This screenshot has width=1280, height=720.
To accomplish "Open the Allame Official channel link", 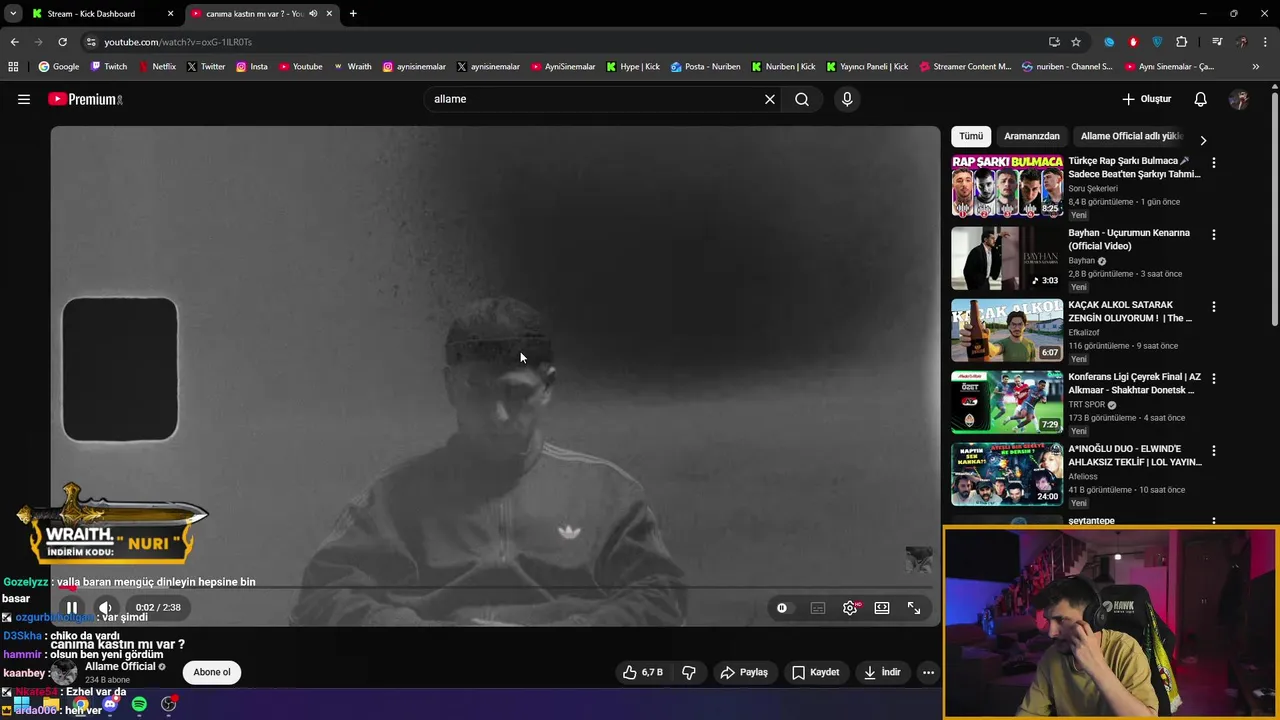I will coord(120,666).
